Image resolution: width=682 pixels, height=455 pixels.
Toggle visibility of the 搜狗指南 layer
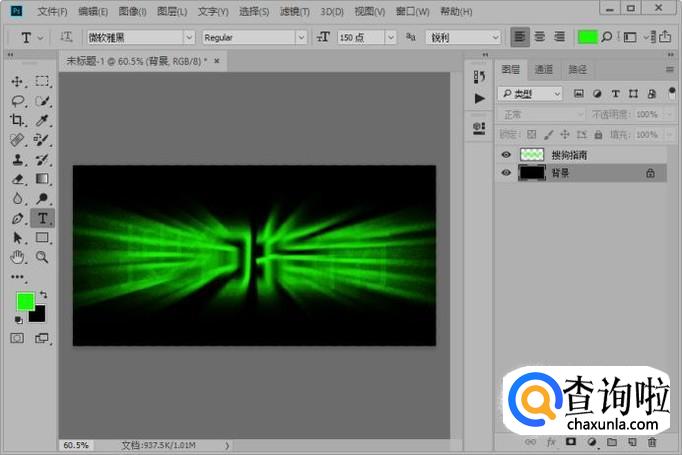tap(505, 155)
